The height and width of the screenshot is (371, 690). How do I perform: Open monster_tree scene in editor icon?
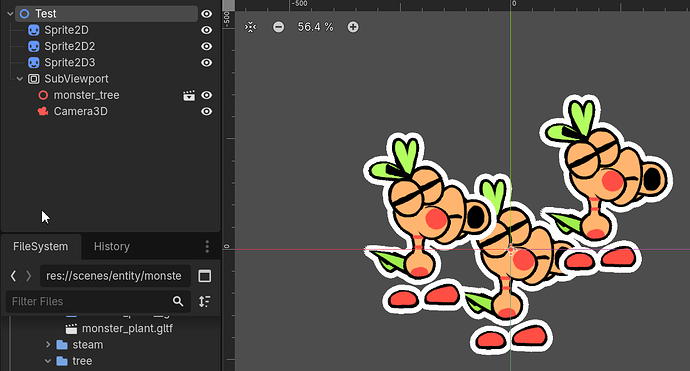[x=189, y=96]
